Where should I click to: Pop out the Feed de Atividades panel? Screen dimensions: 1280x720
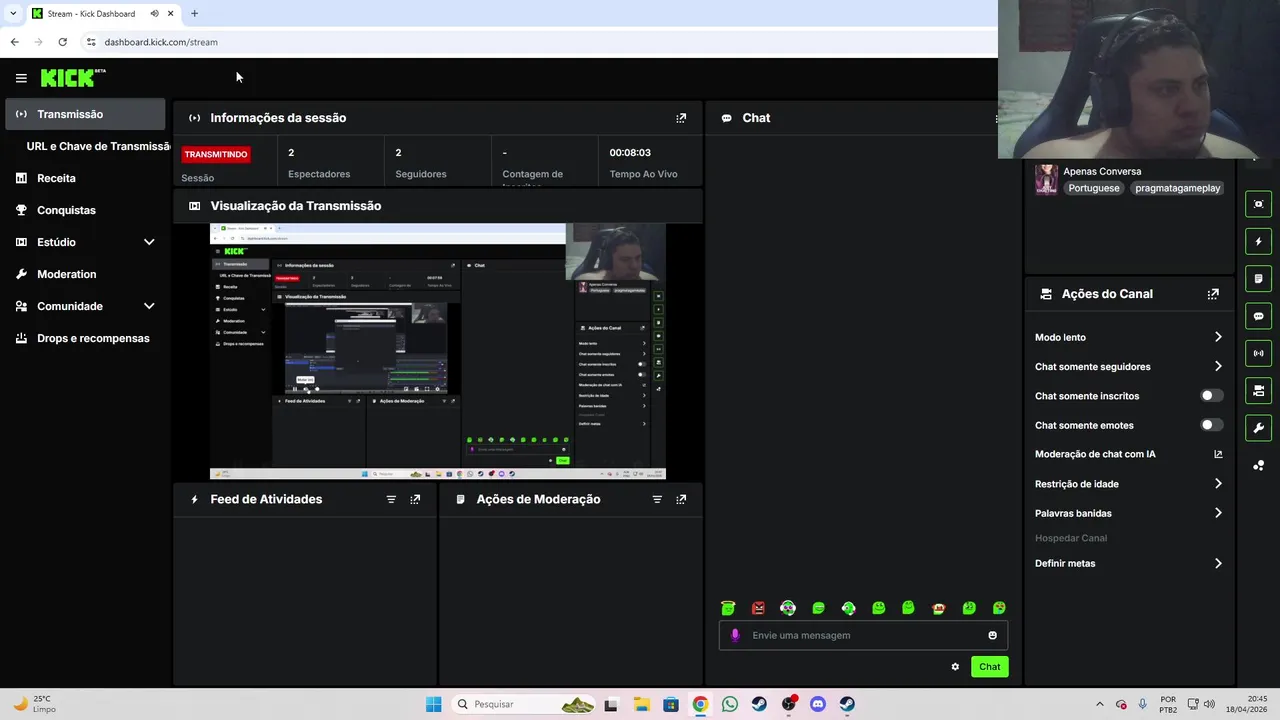click(415, 499)
